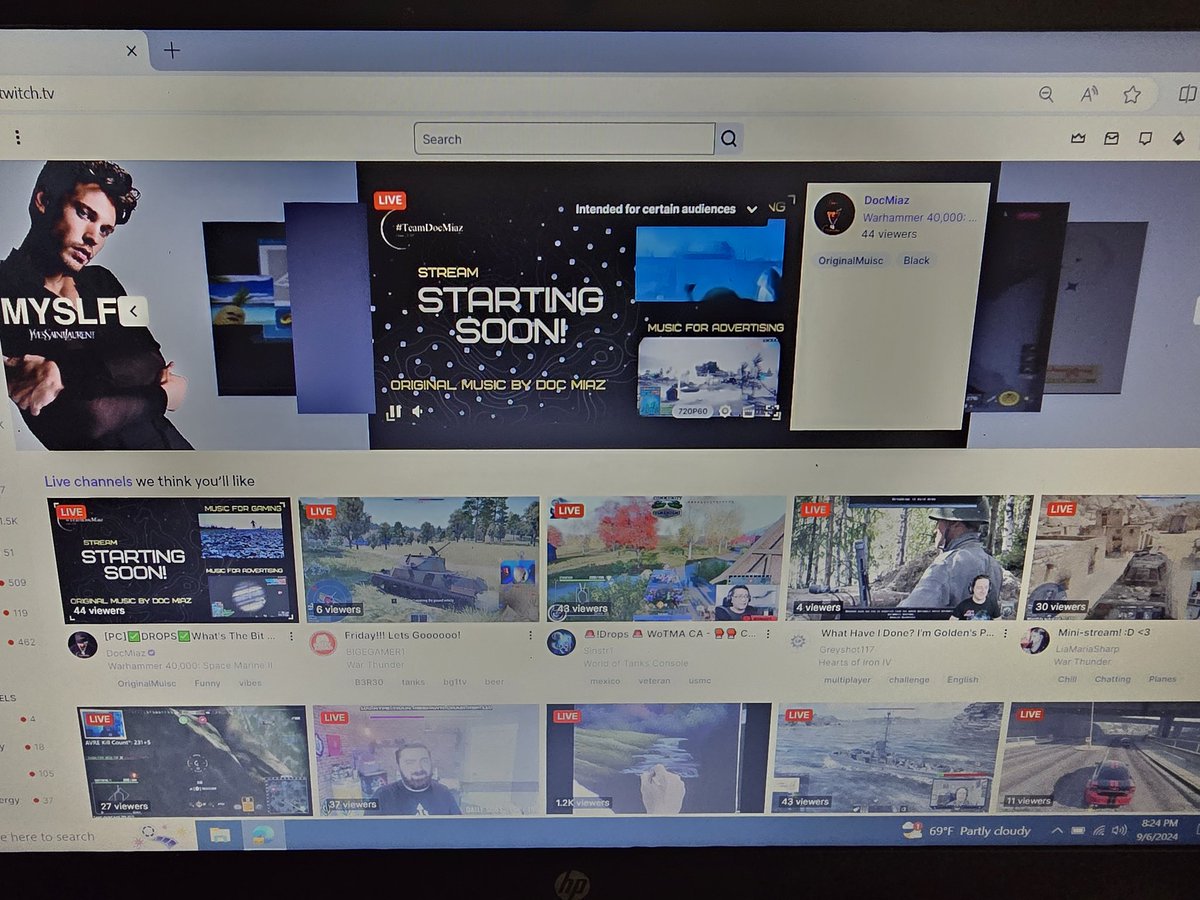Open File Explorer from the taskbar
Image resolution: width=1200 pixels, height=900 pixels.
click(220, 834)
